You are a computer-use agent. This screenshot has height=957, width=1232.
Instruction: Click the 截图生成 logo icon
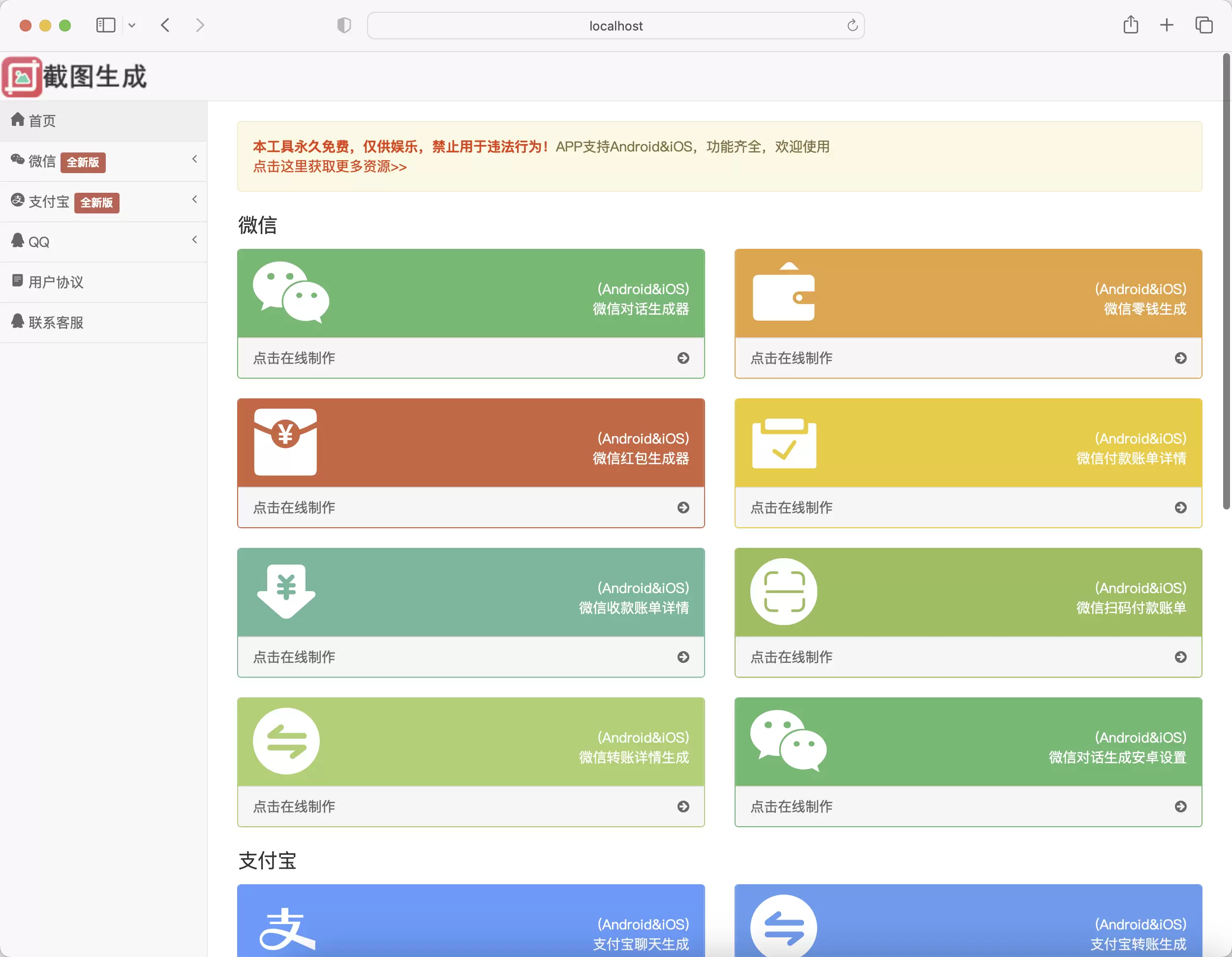click(x=22, y=77)
